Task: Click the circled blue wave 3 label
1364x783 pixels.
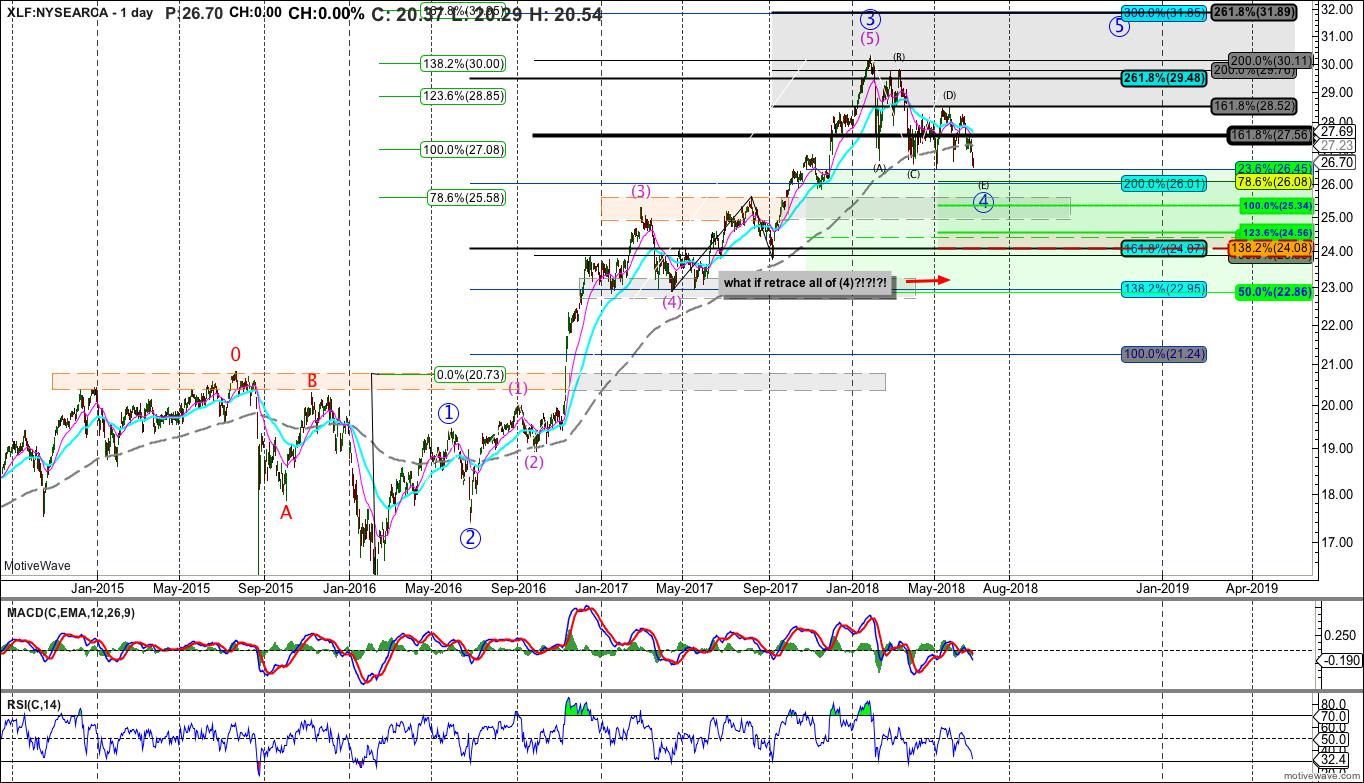Action: [870, 19]
